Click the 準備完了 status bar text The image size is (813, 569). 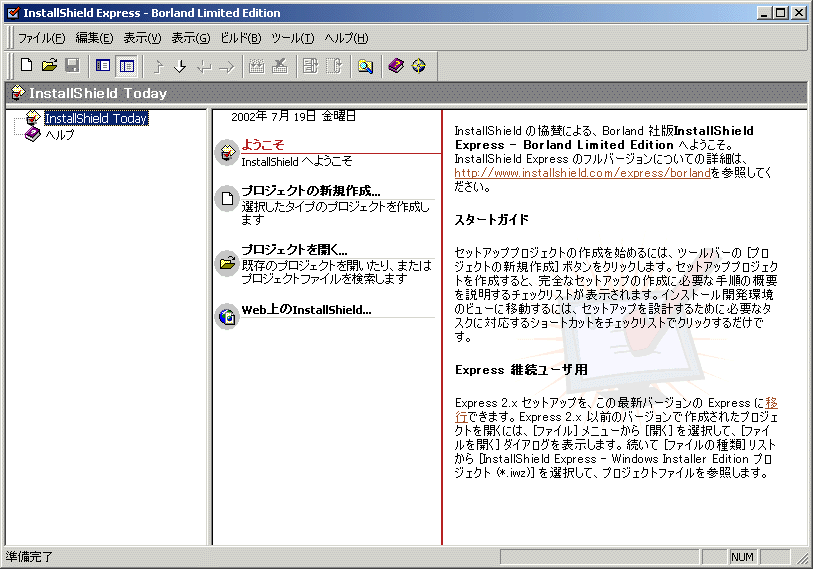click(30, 557)
